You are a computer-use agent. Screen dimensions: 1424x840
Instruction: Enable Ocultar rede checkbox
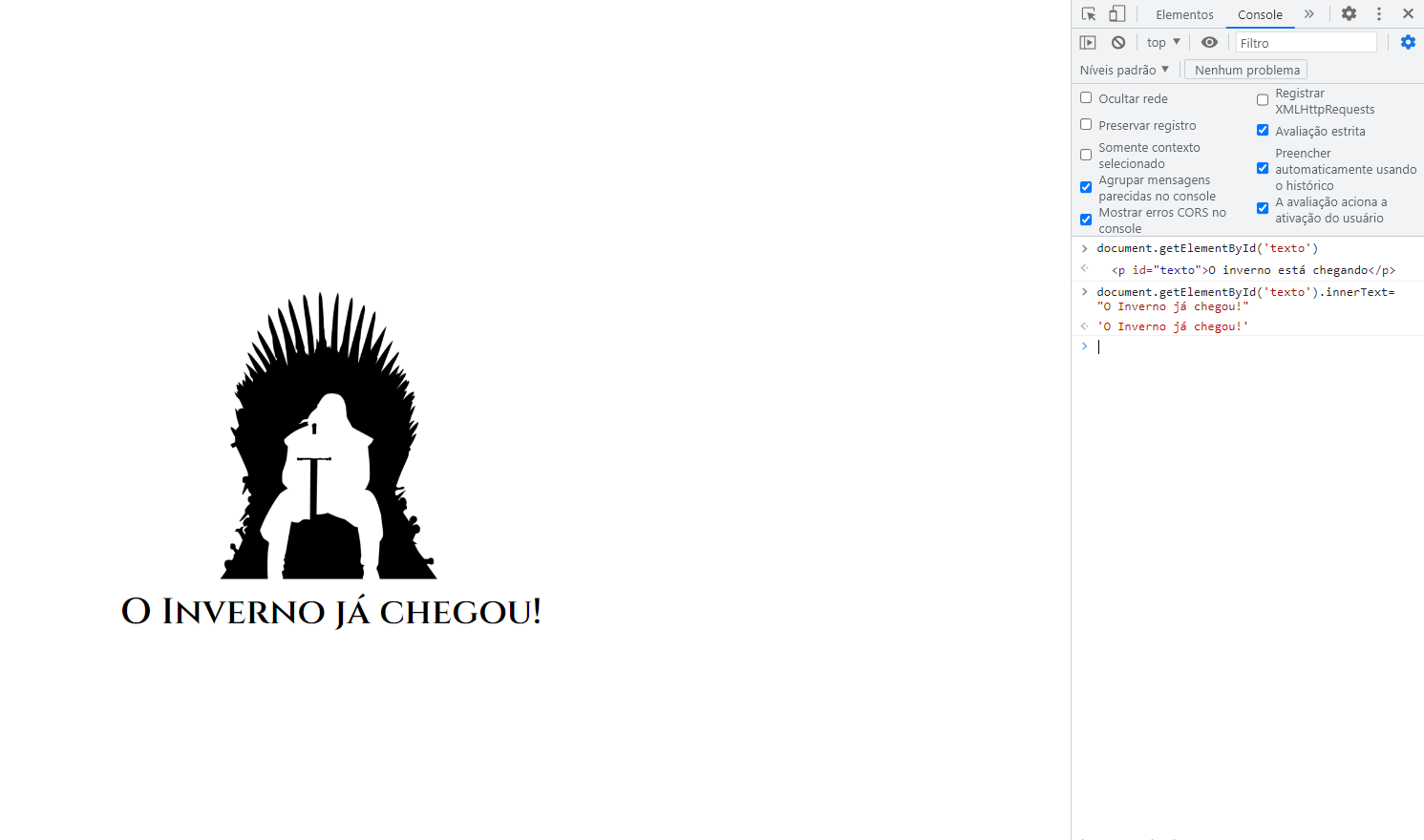[1086, 98]
